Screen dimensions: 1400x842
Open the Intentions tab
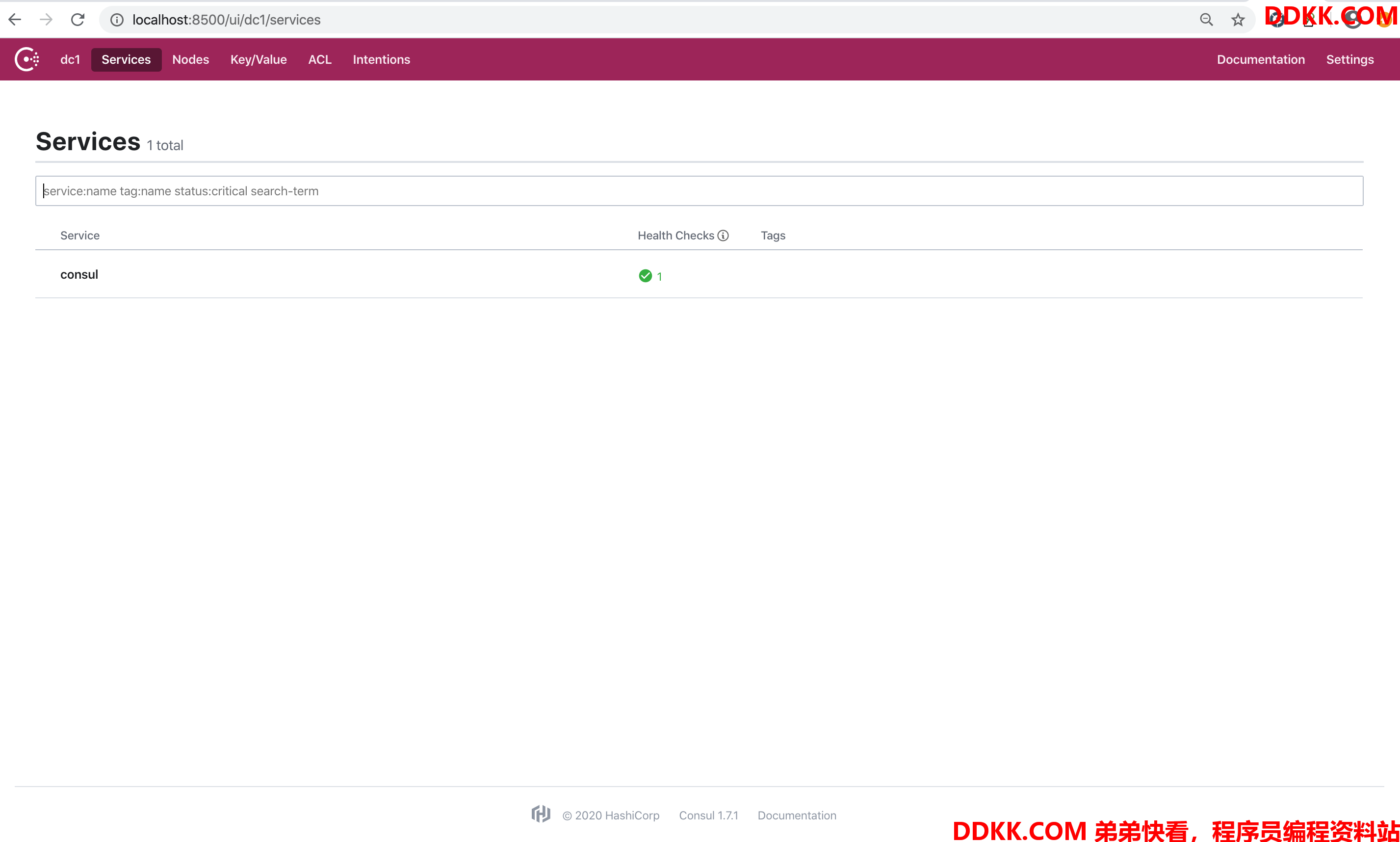[x=381, y=59]
